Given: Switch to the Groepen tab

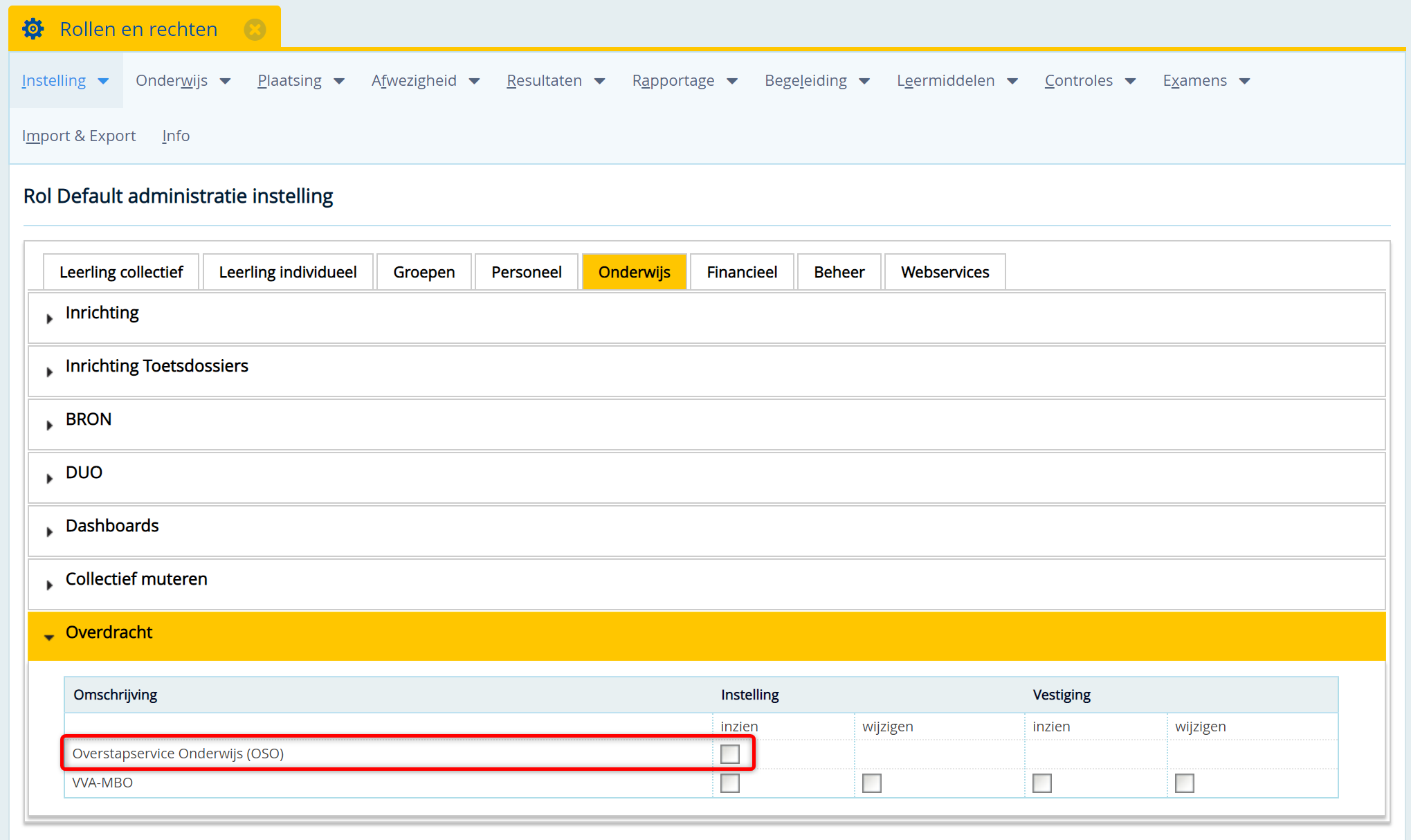Looking at the screenshot, I should [x=424, y=272].
